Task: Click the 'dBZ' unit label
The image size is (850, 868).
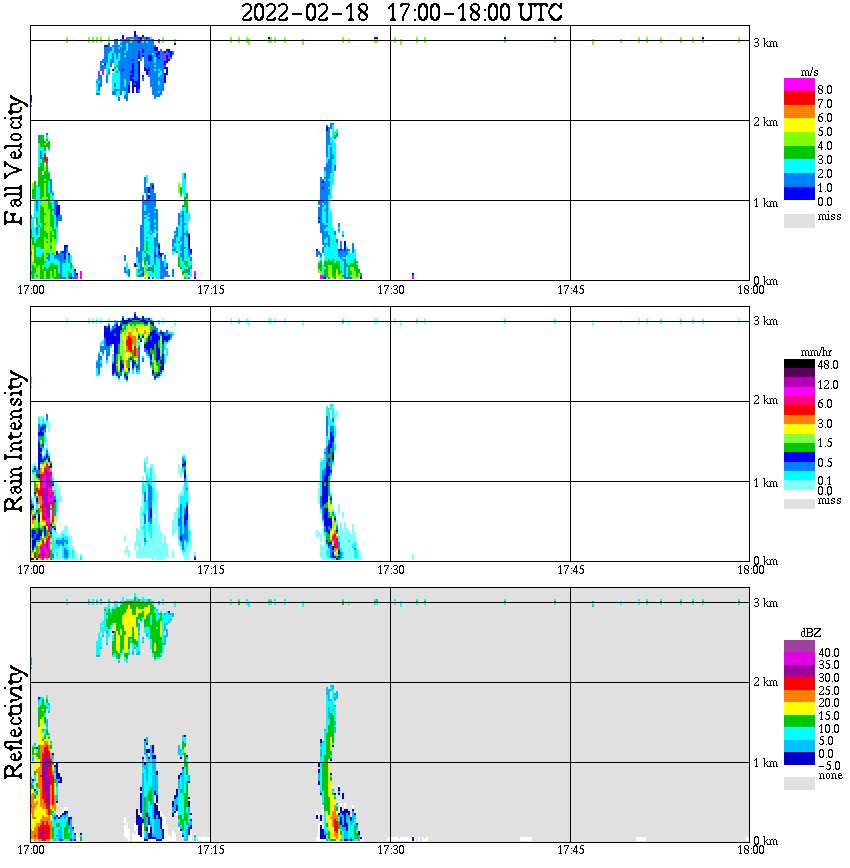Action: click(x=811, y=632)
